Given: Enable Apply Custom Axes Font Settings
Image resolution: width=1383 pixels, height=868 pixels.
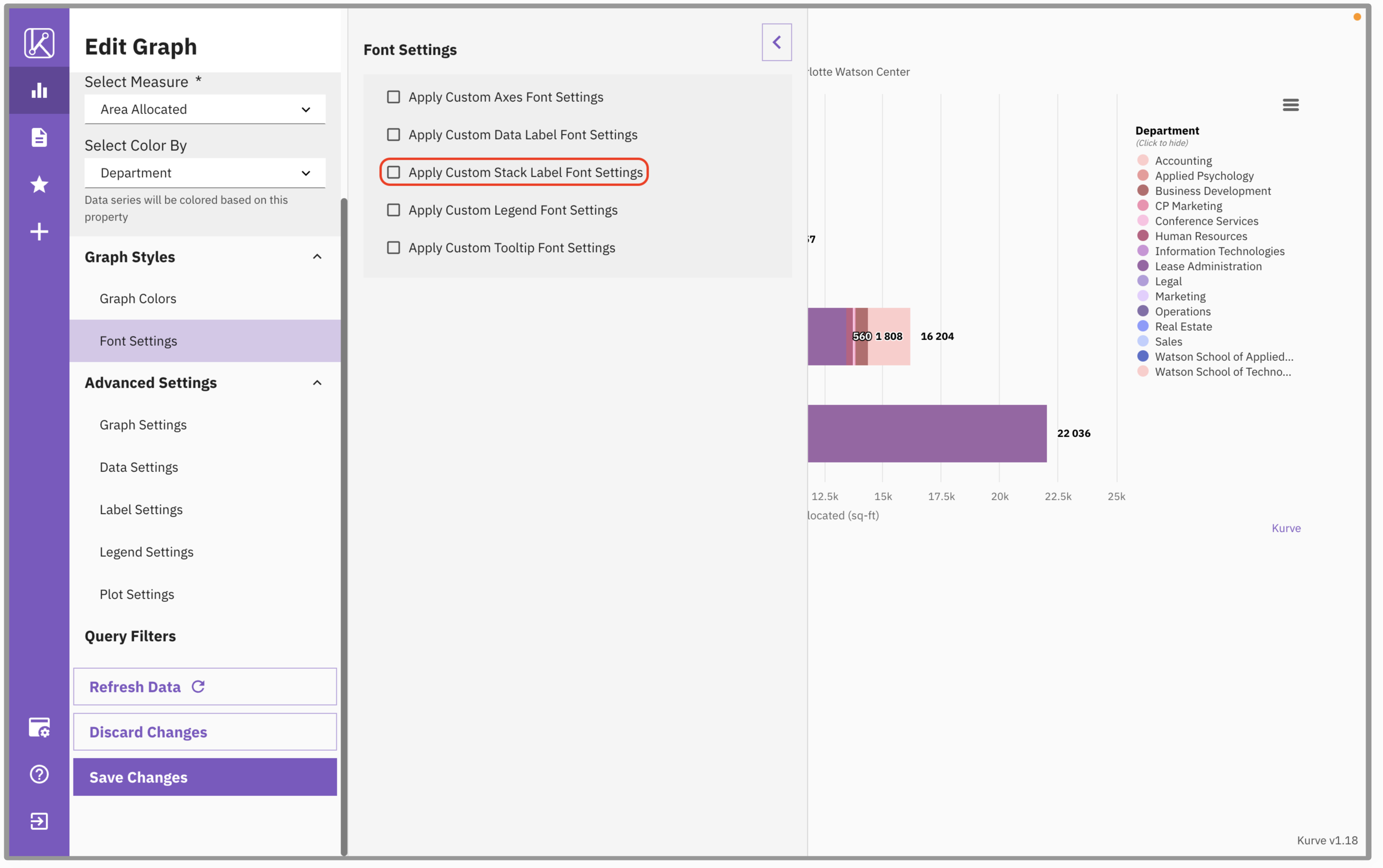Looking at the screenshot, I should click(393, 97).
